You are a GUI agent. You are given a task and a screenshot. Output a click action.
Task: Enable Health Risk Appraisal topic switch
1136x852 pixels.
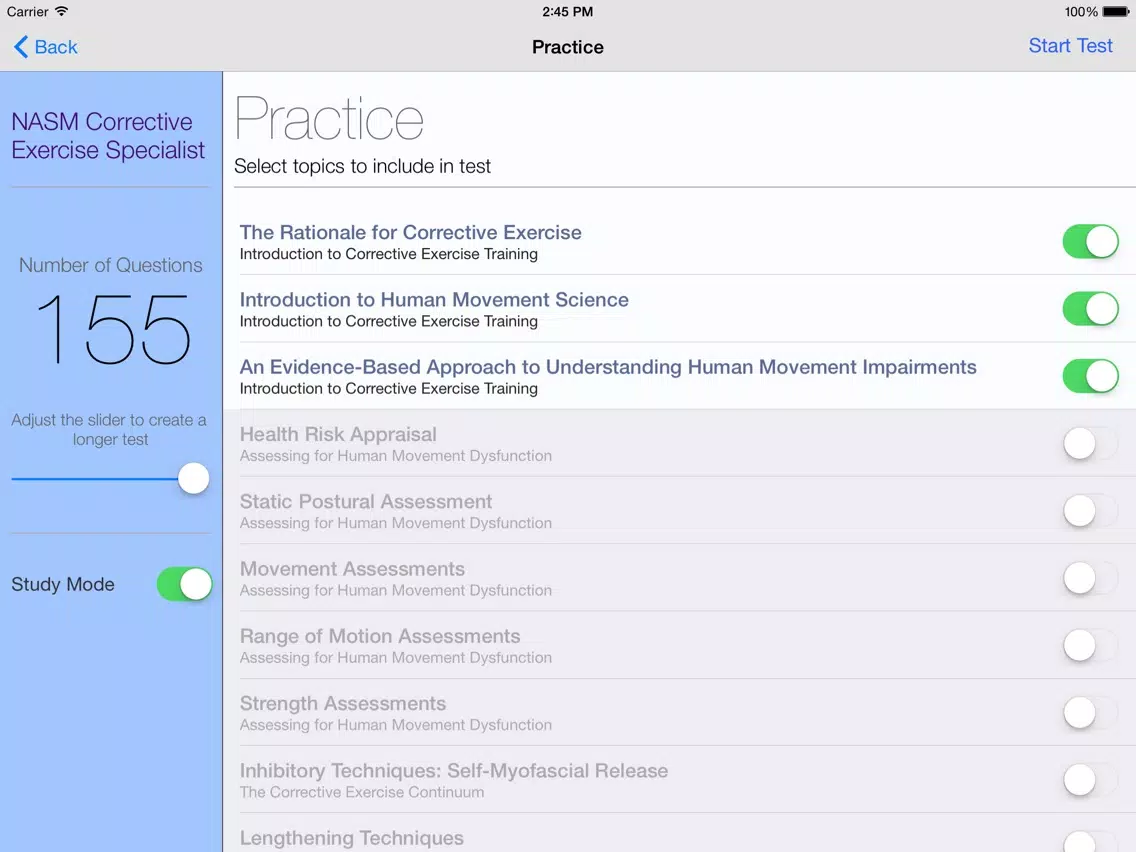[x=1090, y=443]
